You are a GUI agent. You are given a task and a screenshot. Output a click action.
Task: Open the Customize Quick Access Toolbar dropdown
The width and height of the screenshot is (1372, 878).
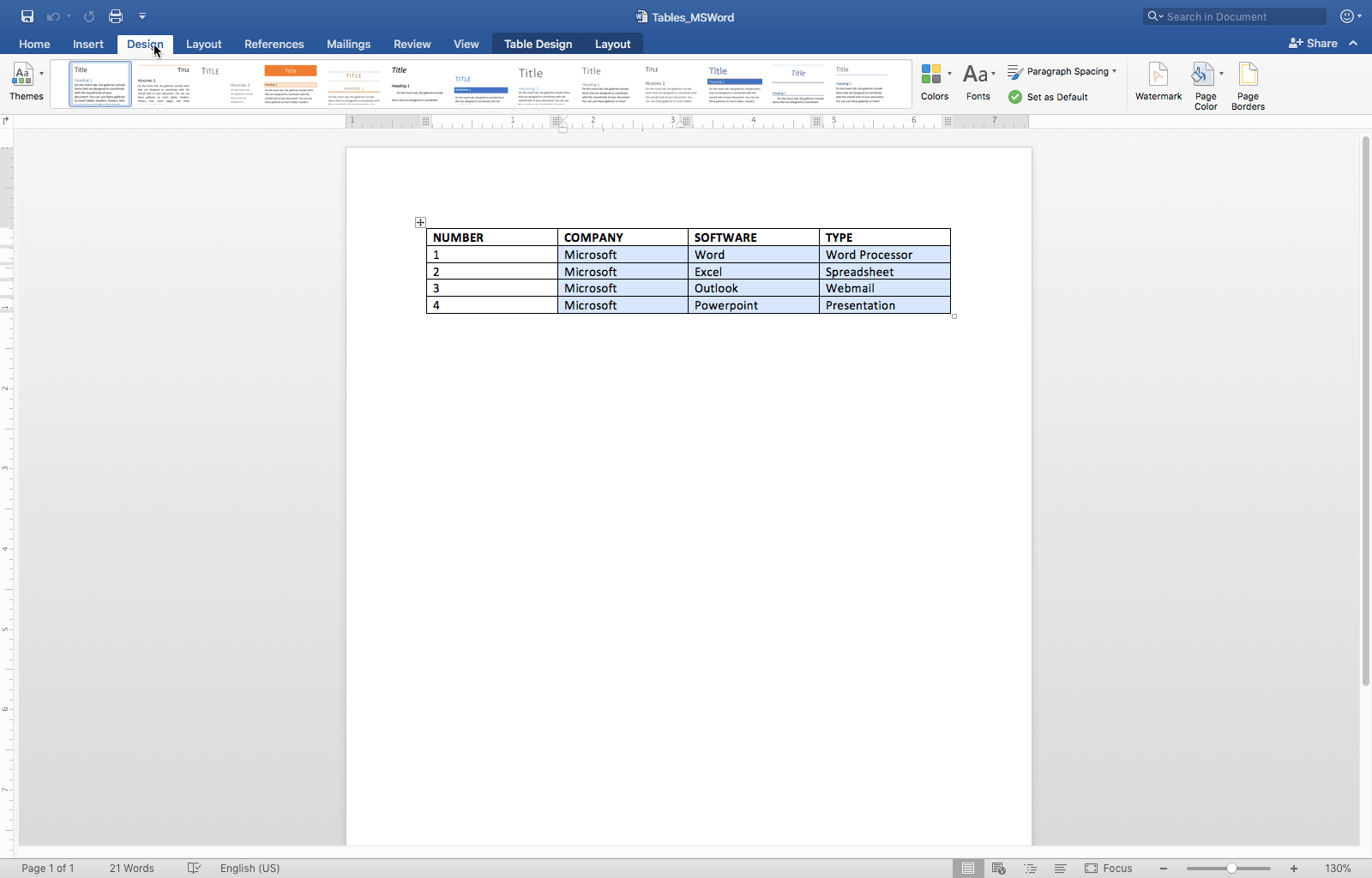click(x=142, y=16)
